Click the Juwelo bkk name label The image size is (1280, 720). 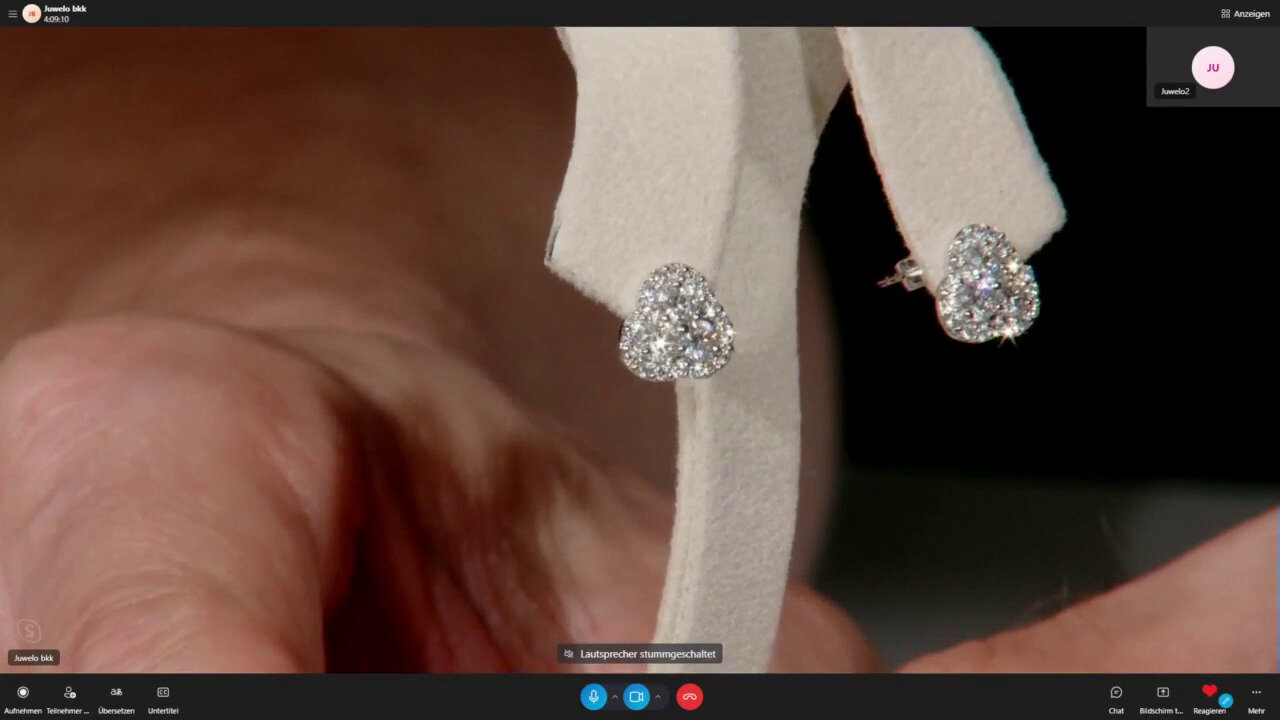pos(34,658)
